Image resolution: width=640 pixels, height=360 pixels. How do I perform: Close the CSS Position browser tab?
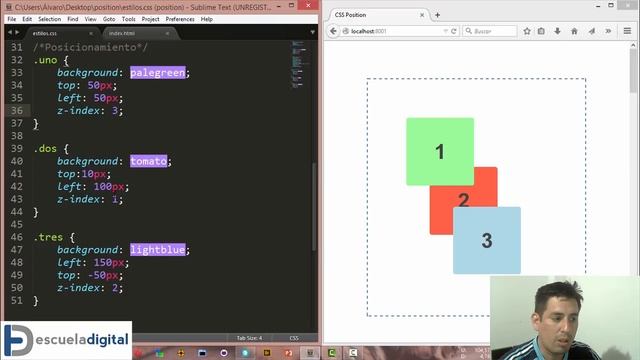coord(422,15)
